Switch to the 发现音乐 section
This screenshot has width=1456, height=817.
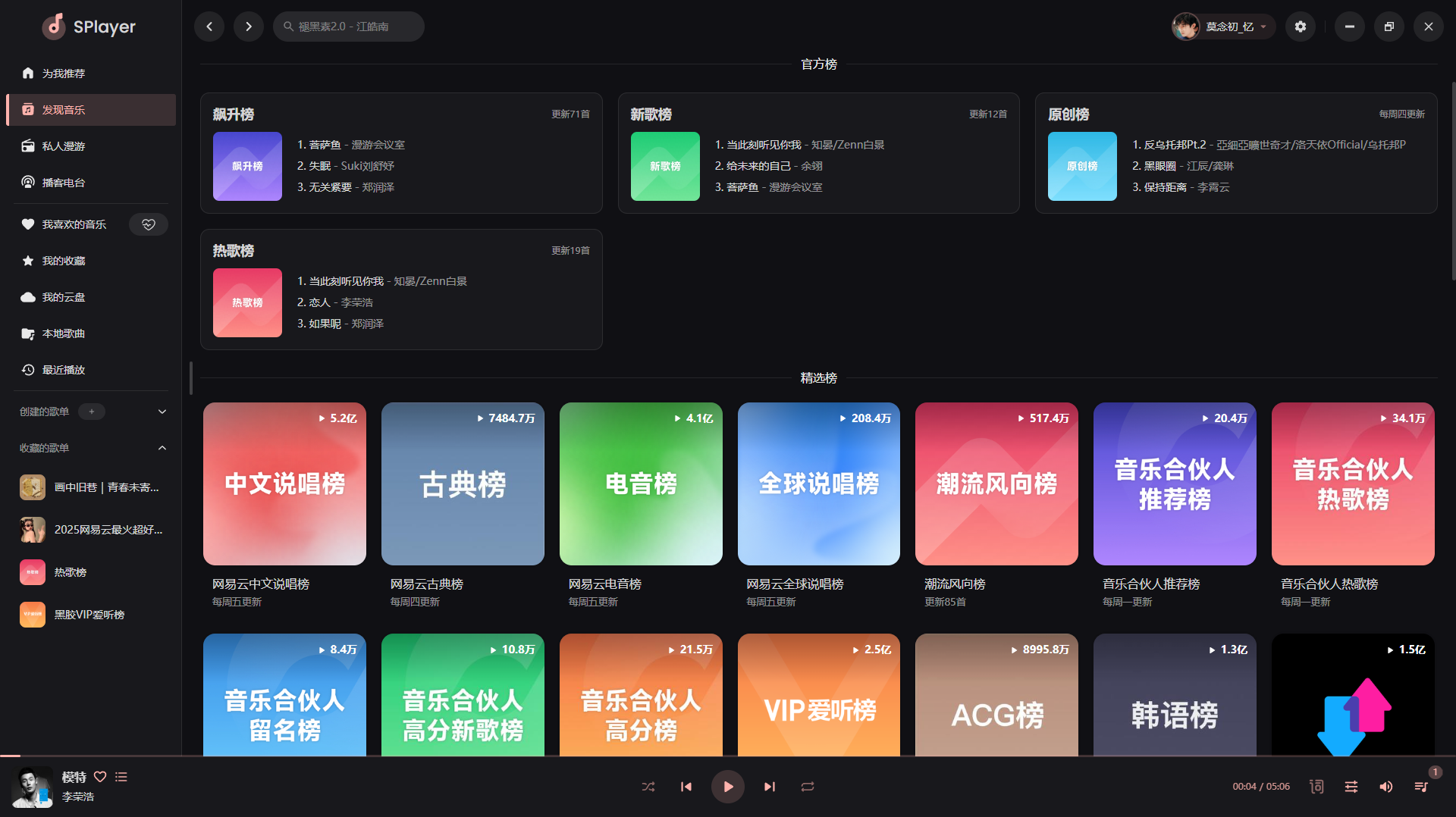point(64,109)
